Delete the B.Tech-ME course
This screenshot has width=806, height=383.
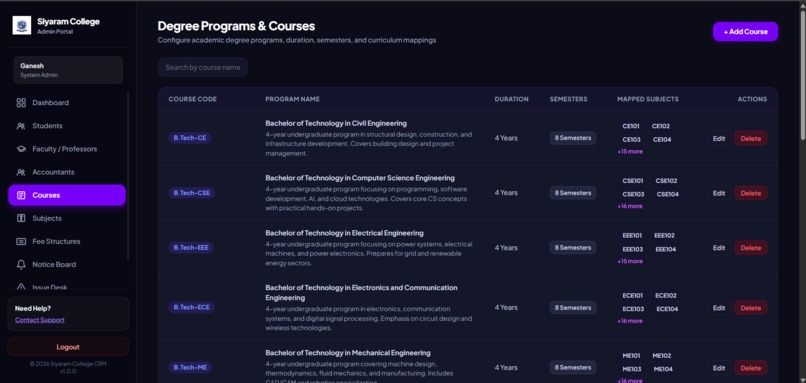pyautogui.click(x=750, y=368)
